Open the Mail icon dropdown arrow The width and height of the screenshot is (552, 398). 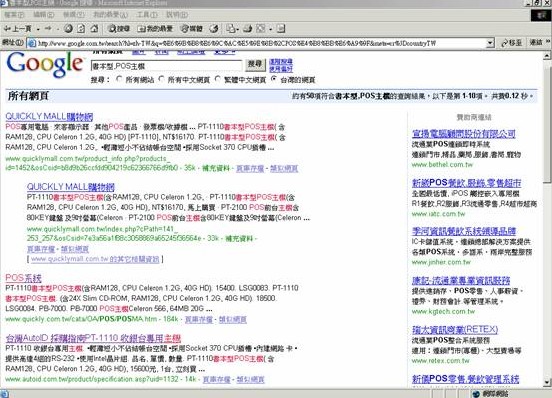point(238,29)
